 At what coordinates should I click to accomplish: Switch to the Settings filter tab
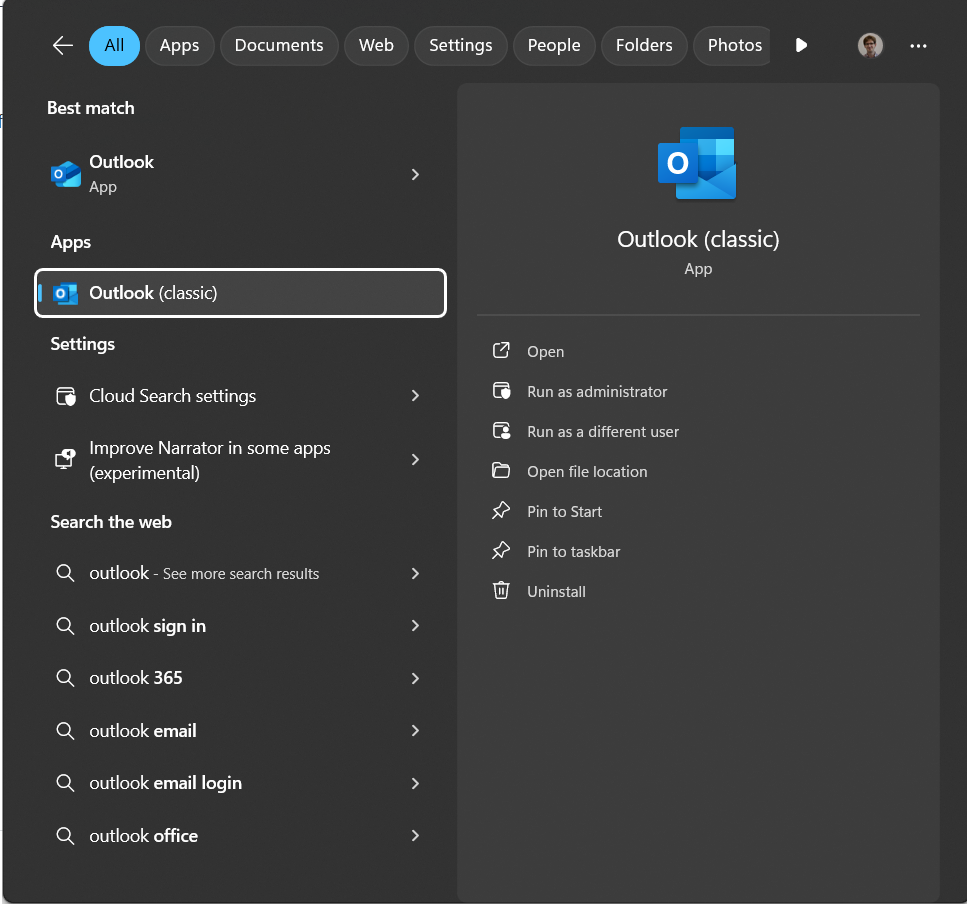[x=461, y=46]
